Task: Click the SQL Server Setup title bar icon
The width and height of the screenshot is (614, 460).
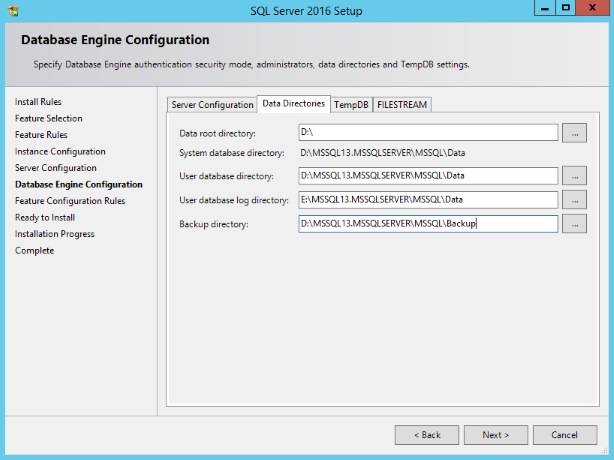Action: (x=13, y=11)
